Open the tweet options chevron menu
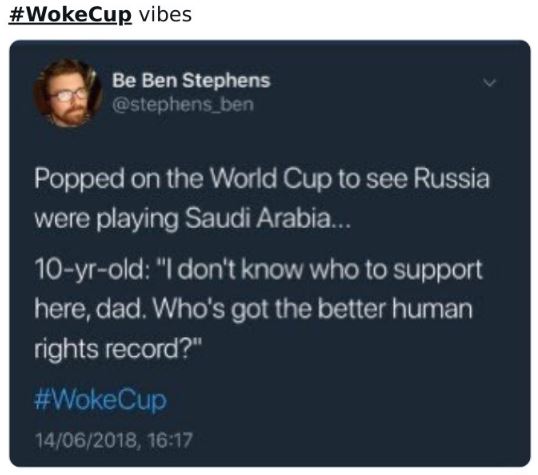 coord(489,83)
